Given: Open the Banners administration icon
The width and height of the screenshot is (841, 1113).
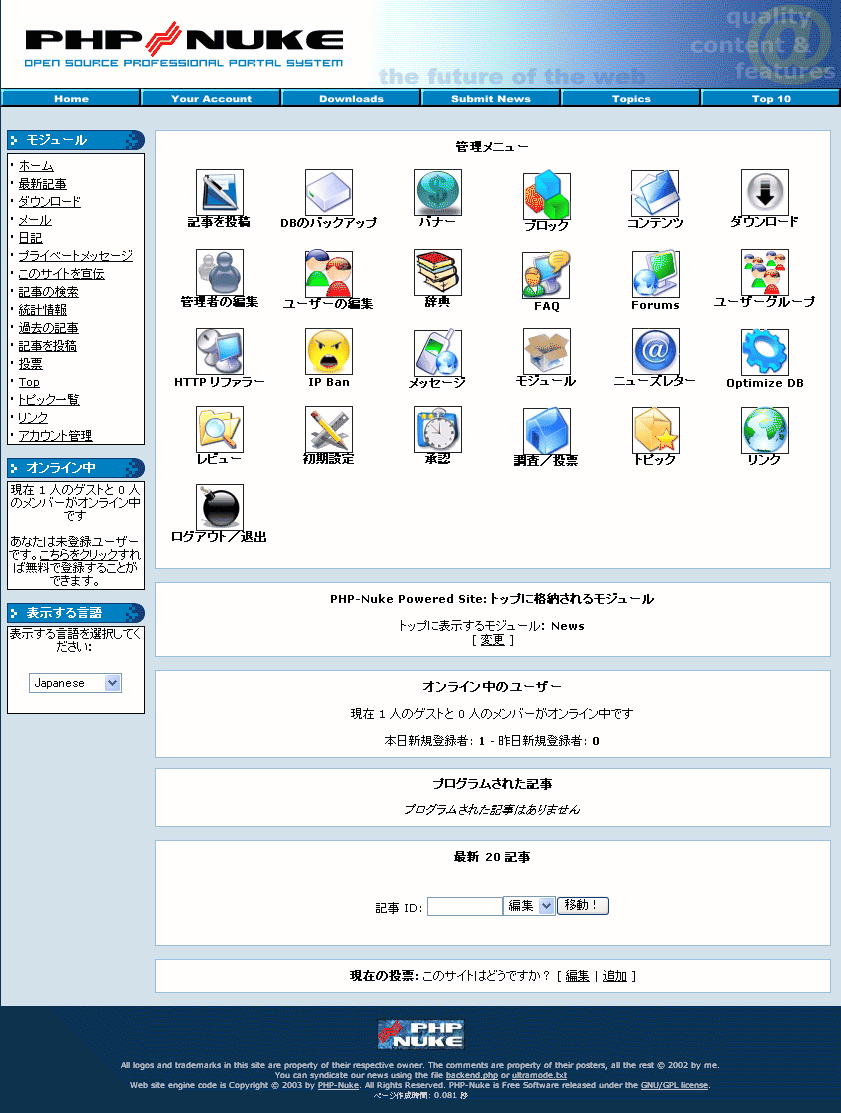Looking at the screenshot, I should [x=437, y=194].
